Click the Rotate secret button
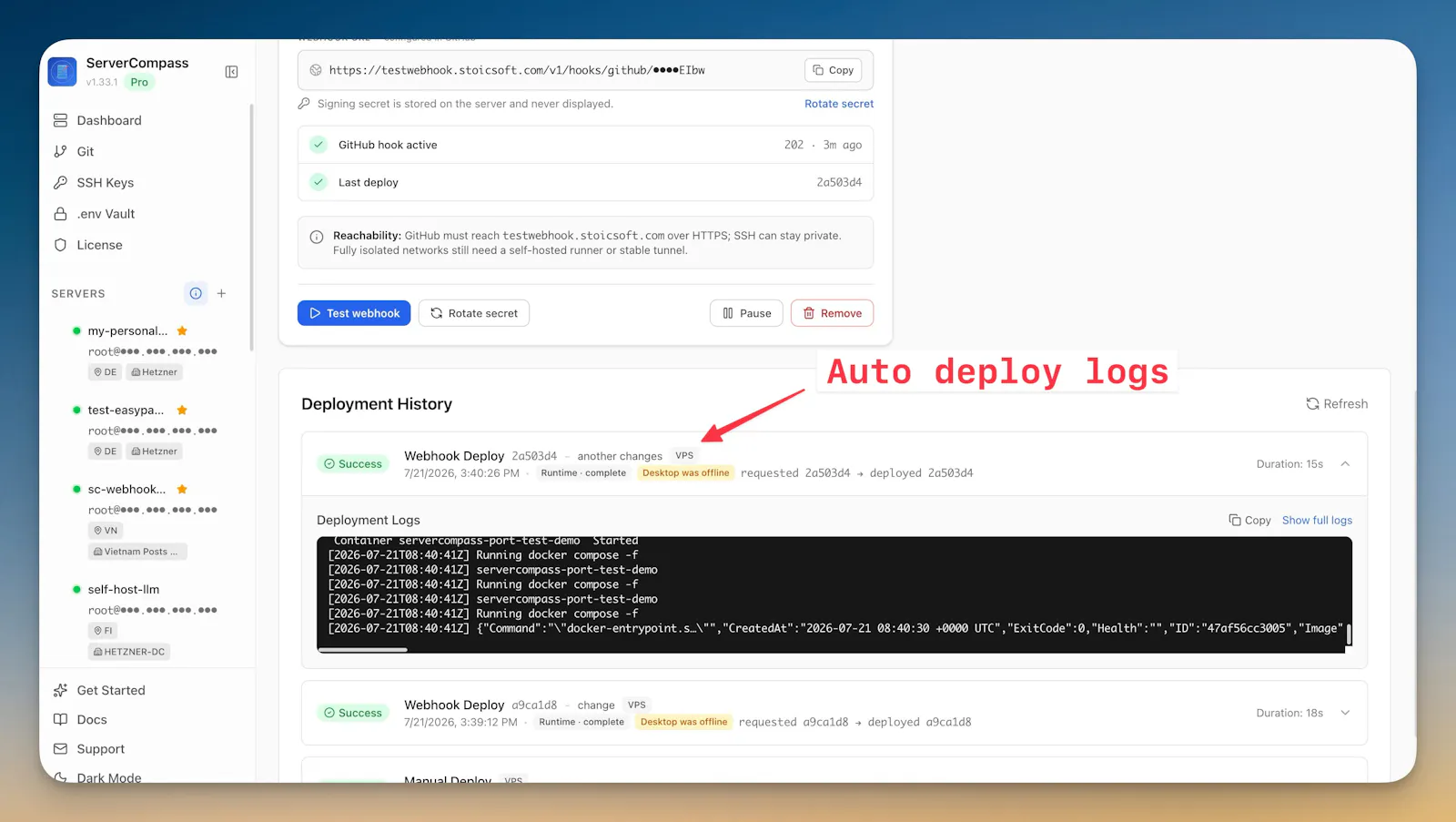The height and width of the screenshot is (822, 1456). pos(474,313)
